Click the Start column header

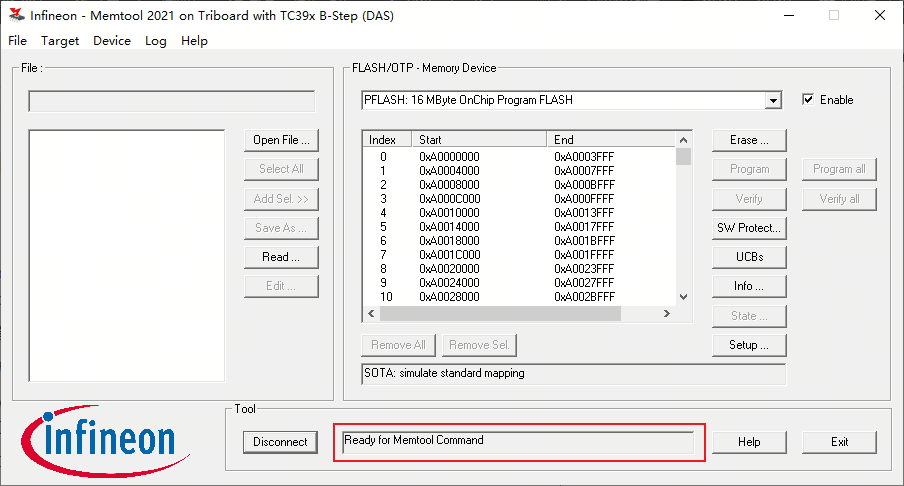click(x=479, y=140)
